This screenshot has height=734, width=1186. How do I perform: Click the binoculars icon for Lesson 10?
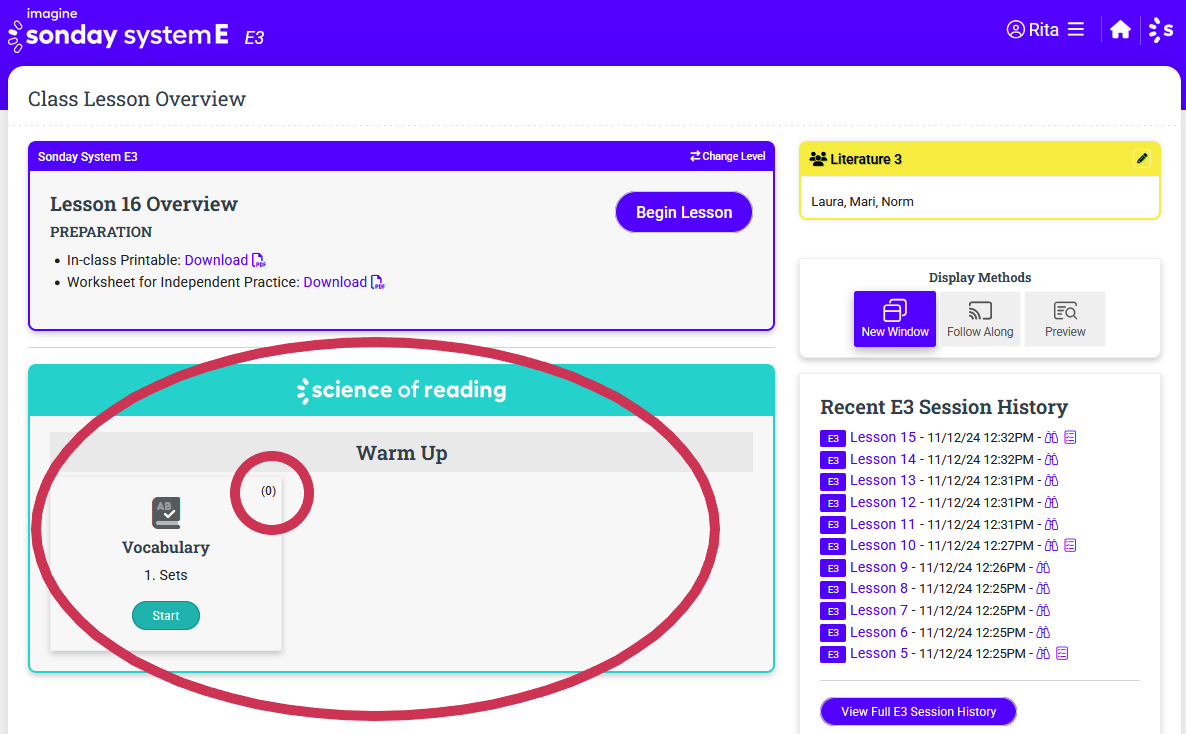(1051, 546)
